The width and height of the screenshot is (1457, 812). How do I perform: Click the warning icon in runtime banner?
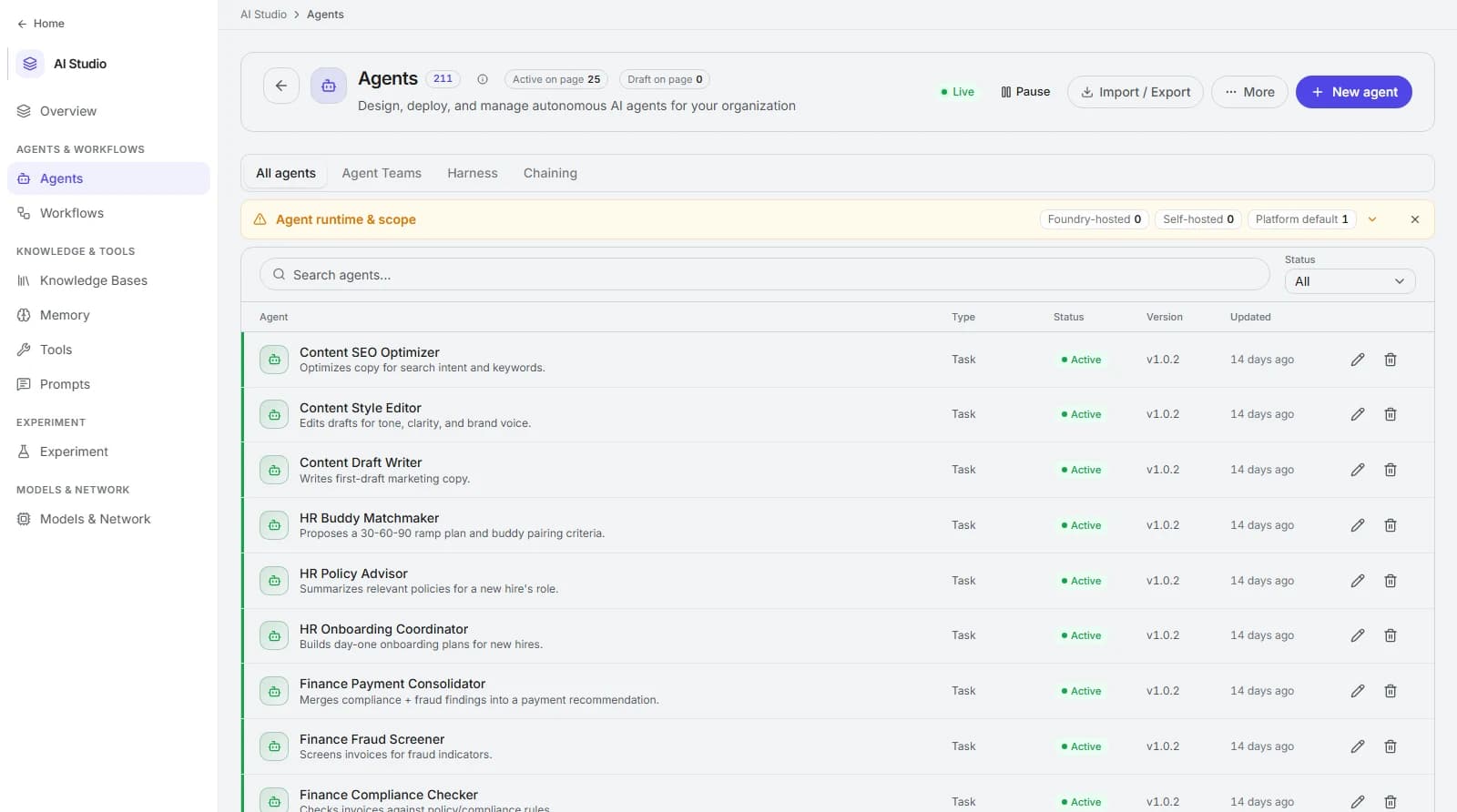coord(260,219)
